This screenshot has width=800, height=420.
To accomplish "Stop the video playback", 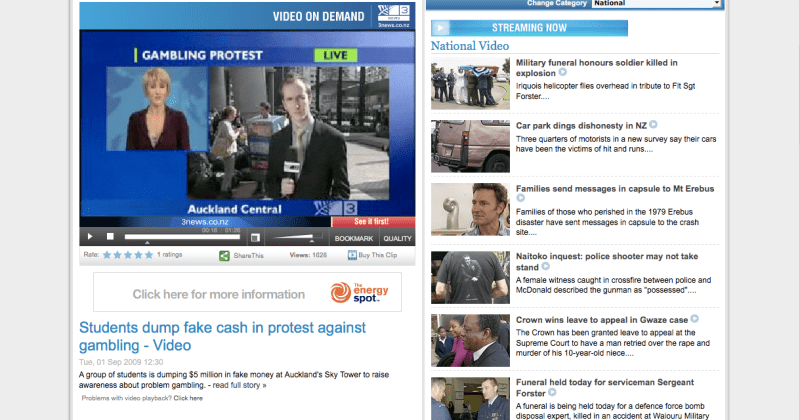I will (x=110, y=237).
